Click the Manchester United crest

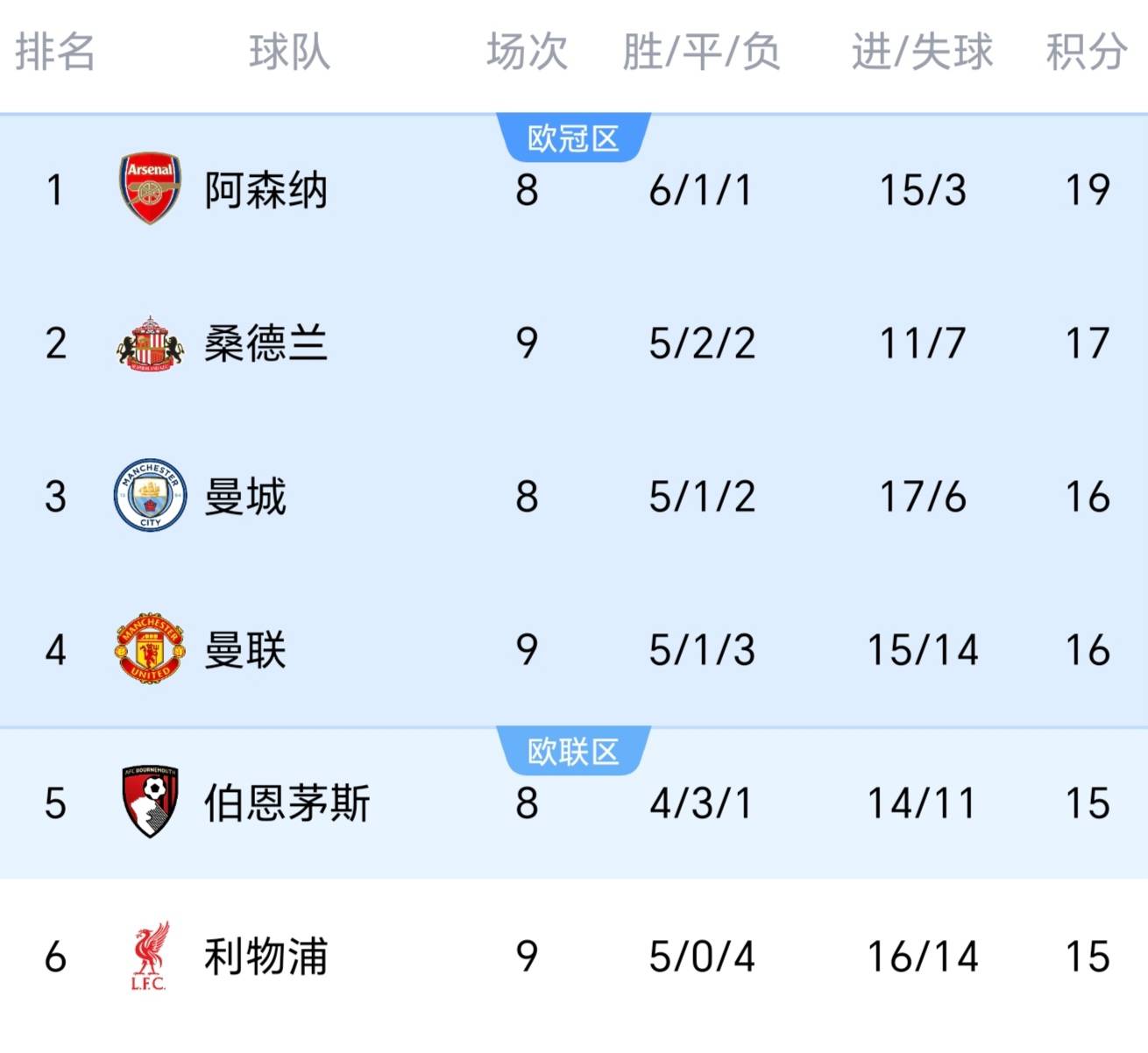pyautogui.click(x=150, y=649)
